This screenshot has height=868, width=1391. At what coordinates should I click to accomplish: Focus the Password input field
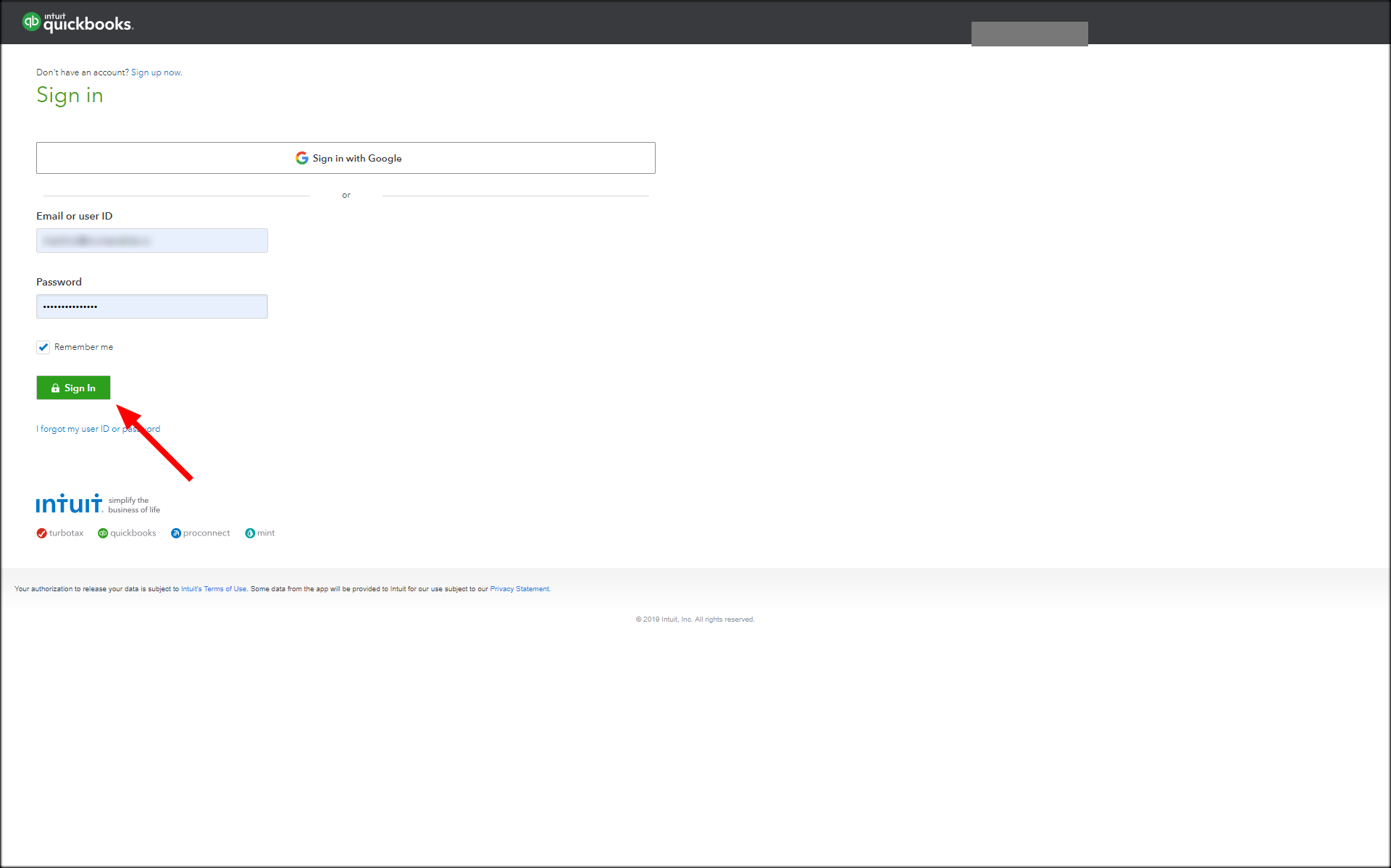152,306
